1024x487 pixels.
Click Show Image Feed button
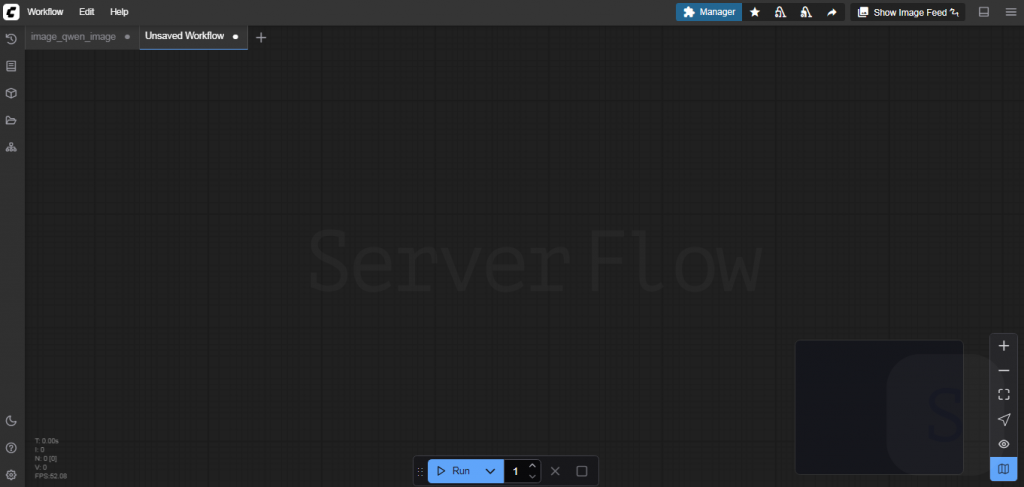907,12
